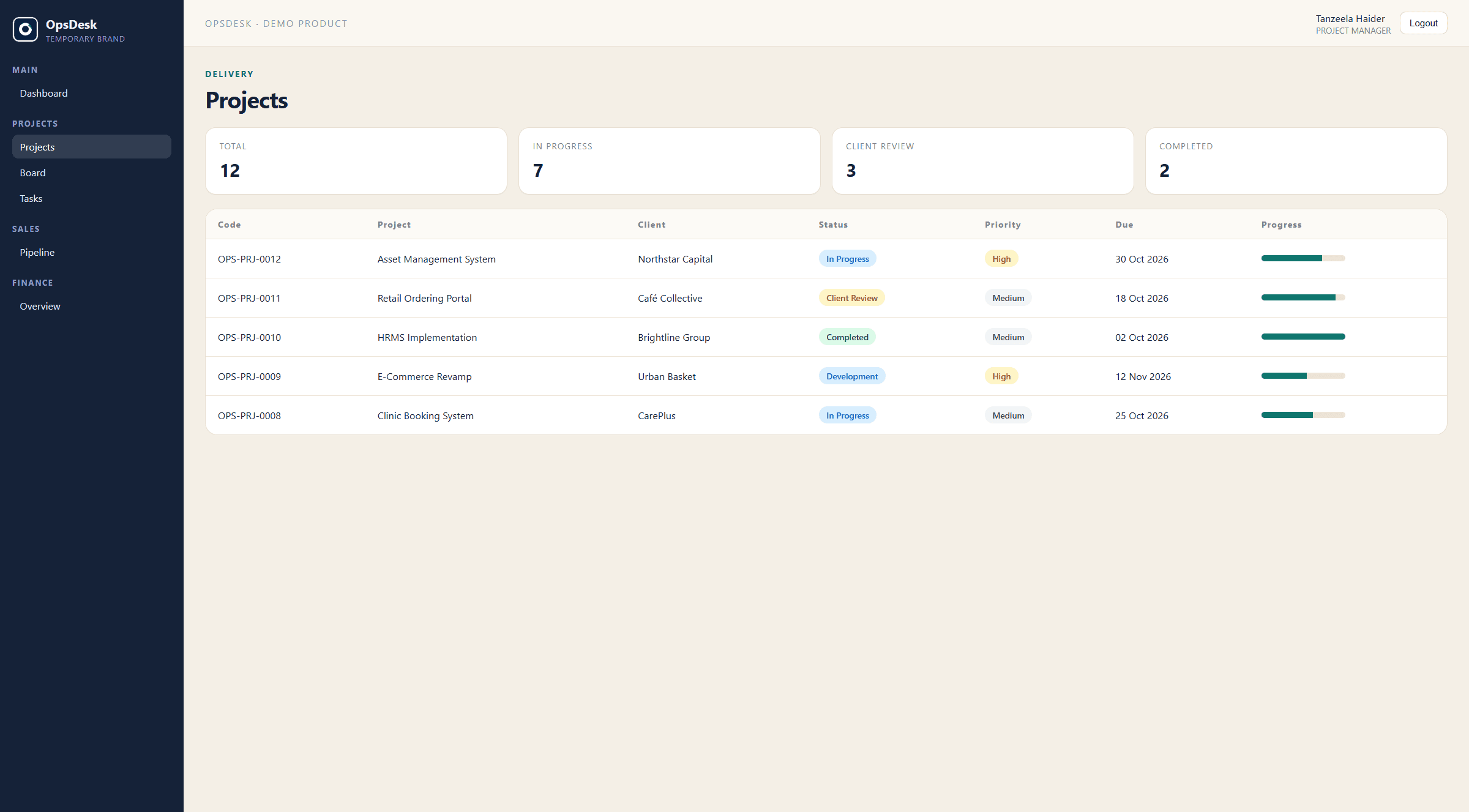Image resolution: width=1469 pixels, height=812 pixels.
Task: Click the Code column header
Action: click(x=230, y=225)
